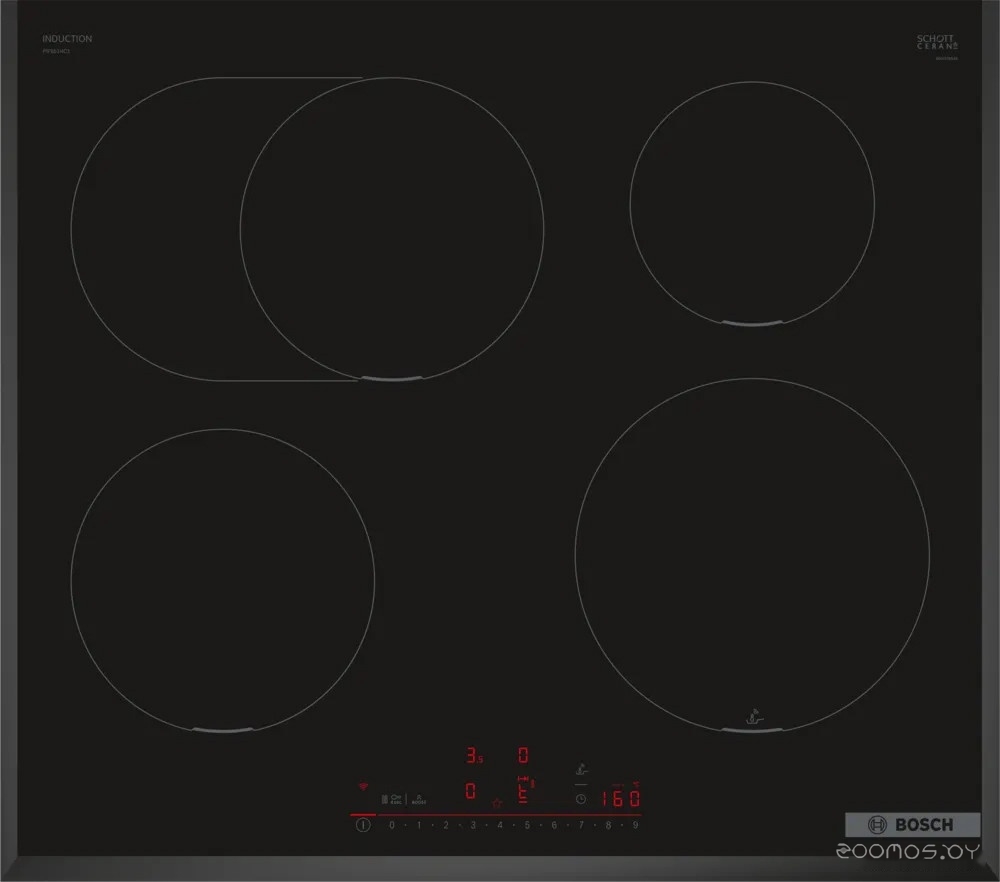
Task: Click the Schott Ceran logo
Action: pos(935,42)
